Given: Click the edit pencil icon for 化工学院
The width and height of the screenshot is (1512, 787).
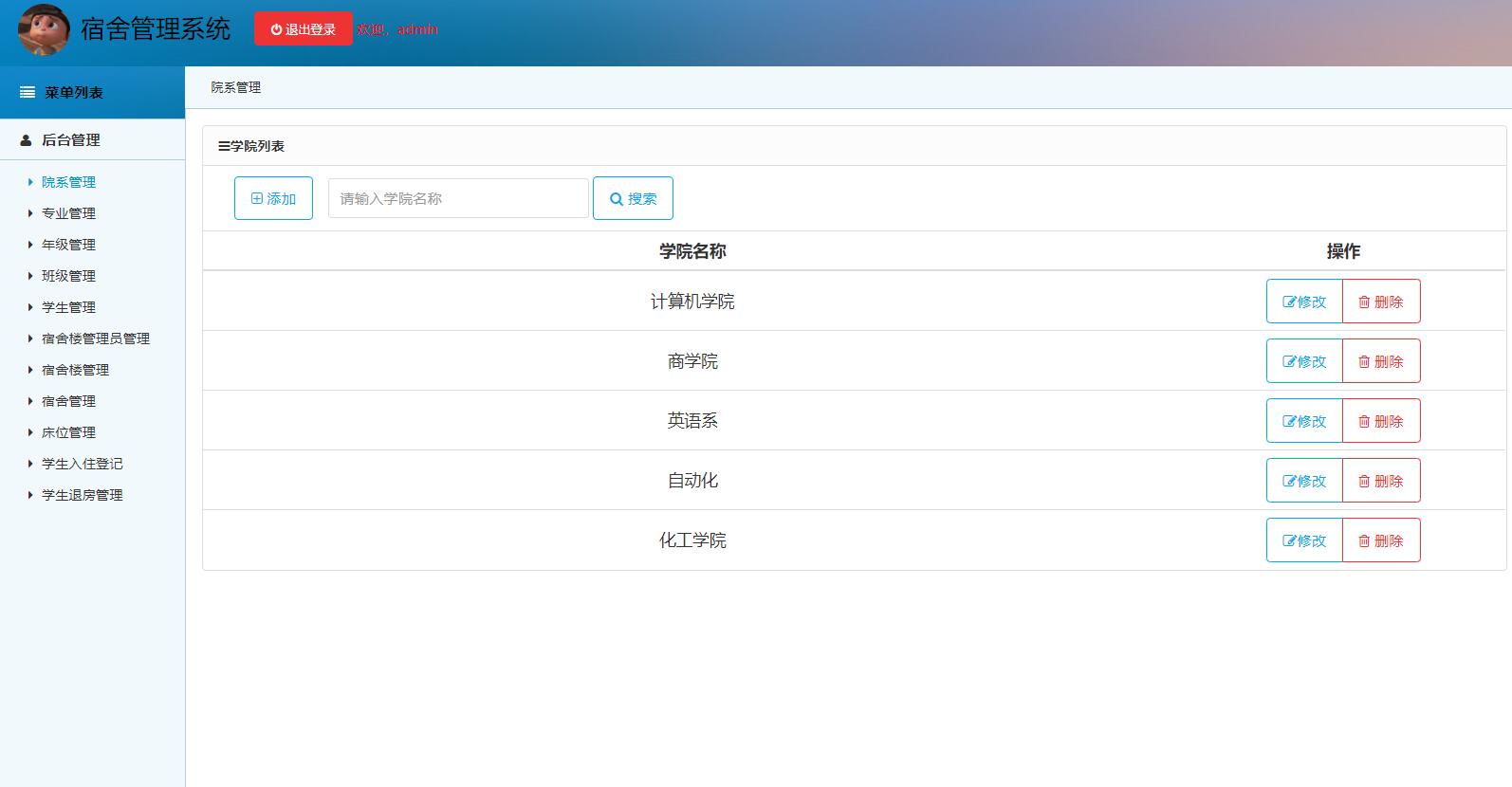Looking at the screenshot, I should pyautogui.click(x=1289, y=540).
